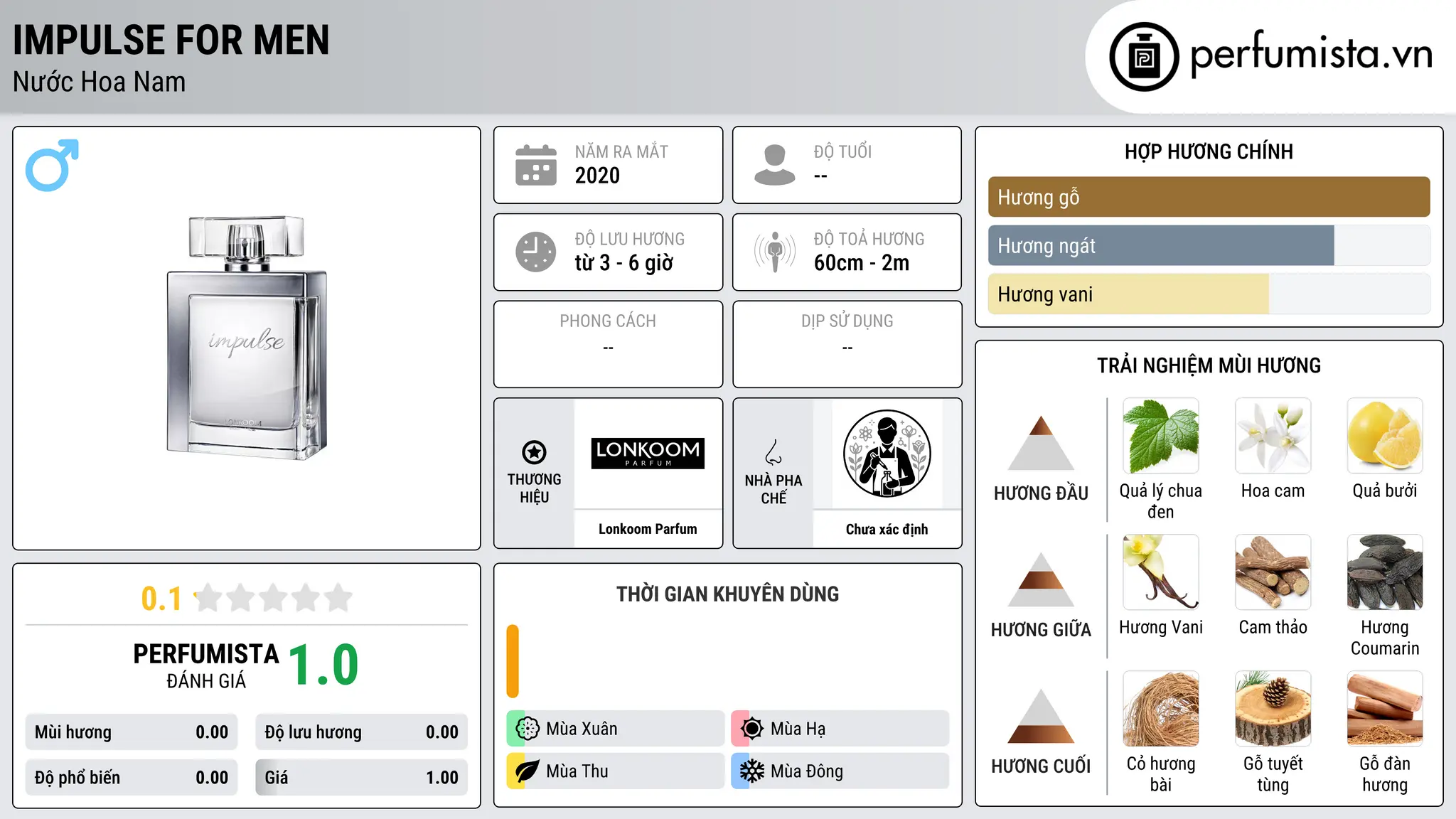This screenshot has height=819, width=1456.
Task: Click the Độ phổ biến 0.00 score row
Action: (132, 778)
